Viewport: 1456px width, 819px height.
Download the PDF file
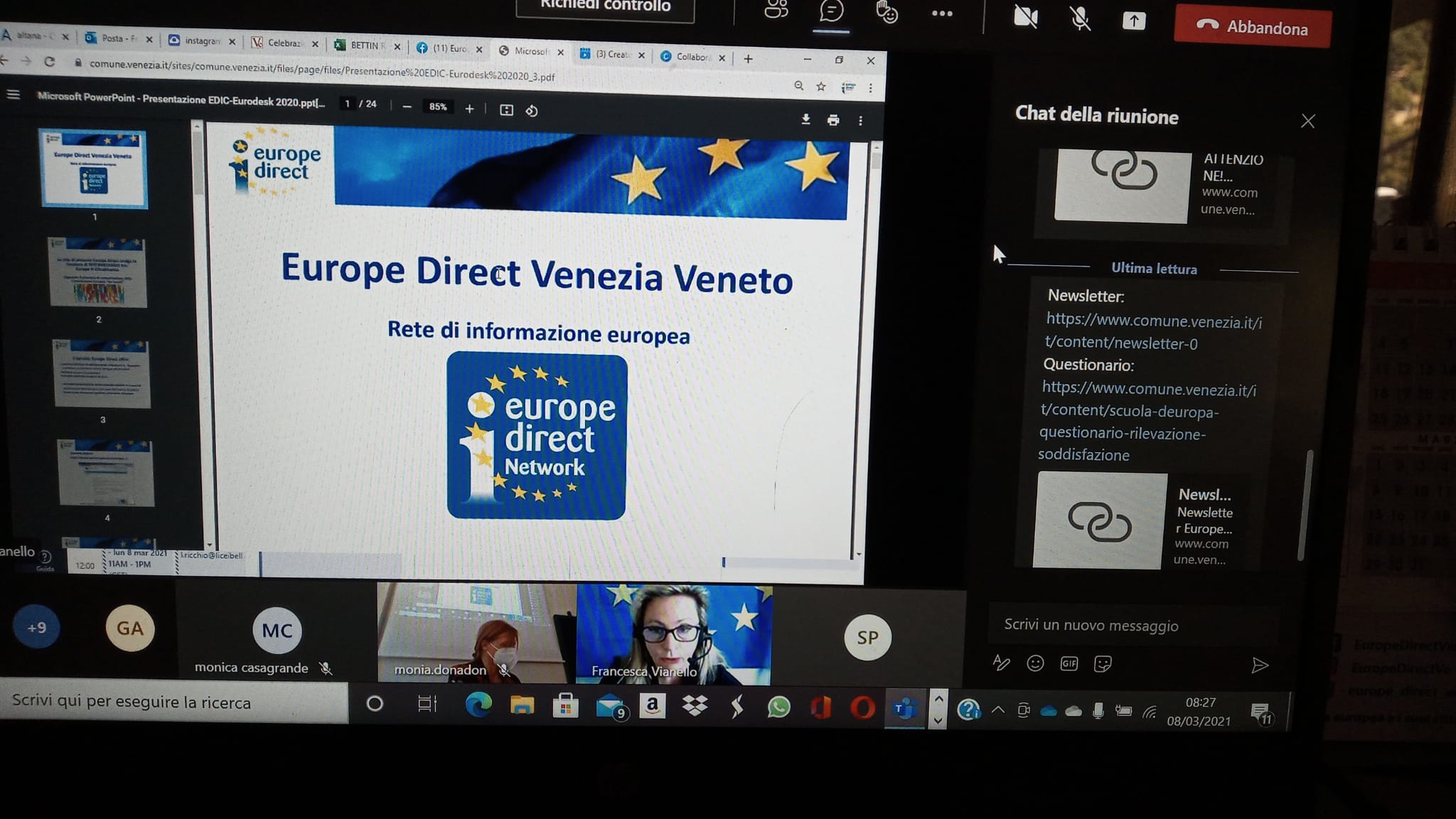coord(805,119)
